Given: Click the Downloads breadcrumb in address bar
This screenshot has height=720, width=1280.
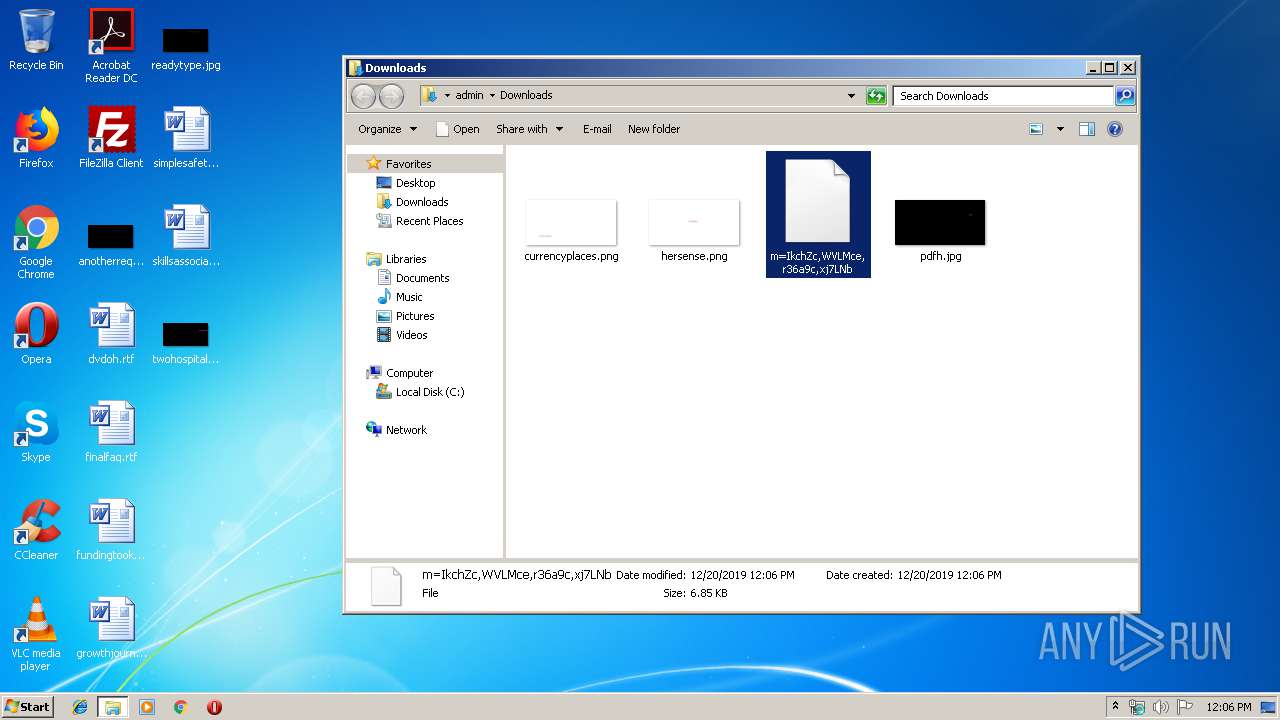Looking at the screenshot, I should pyautogui.click(x=526, y=96).
